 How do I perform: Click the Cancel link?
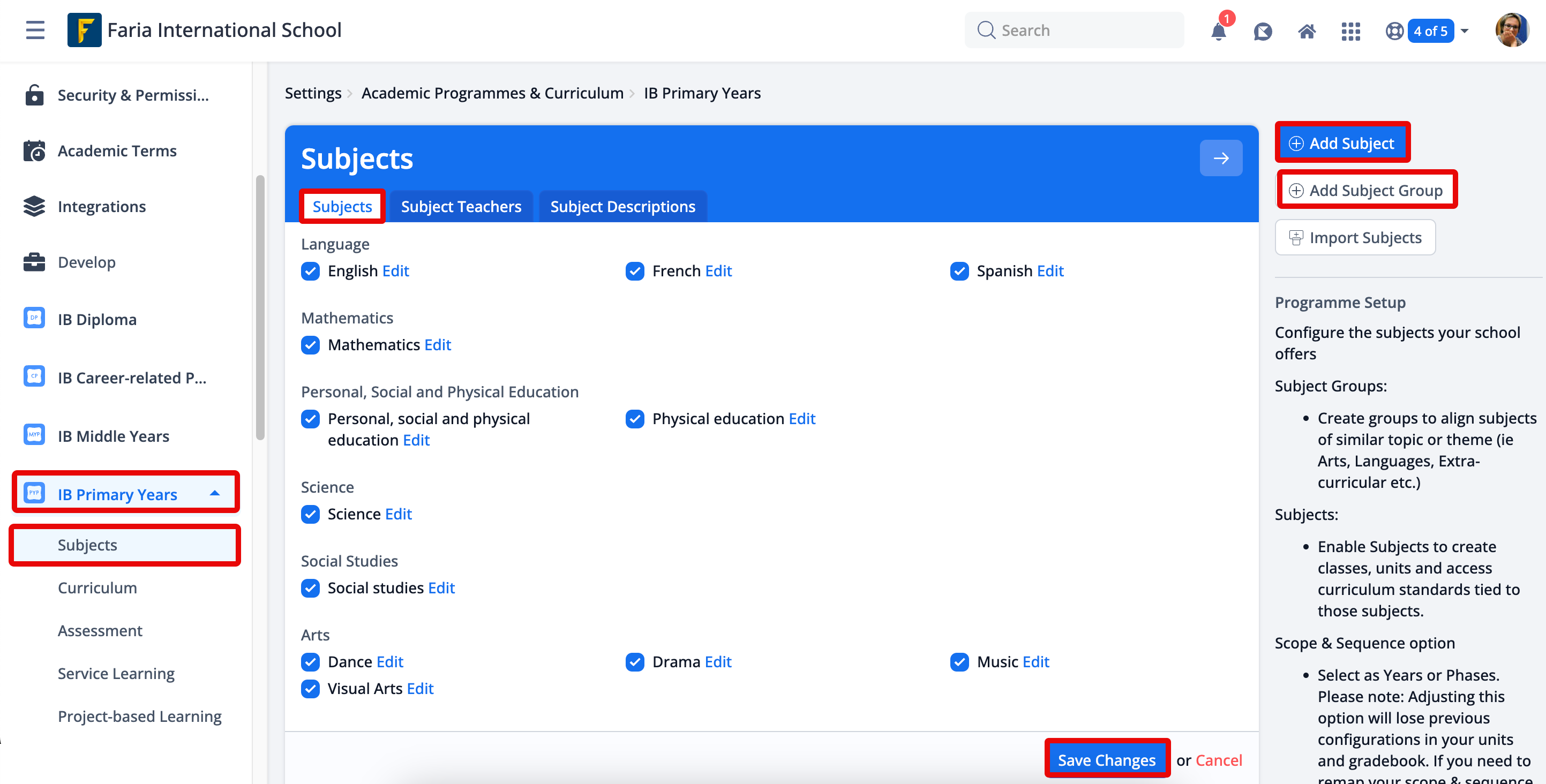[1218, 760]
